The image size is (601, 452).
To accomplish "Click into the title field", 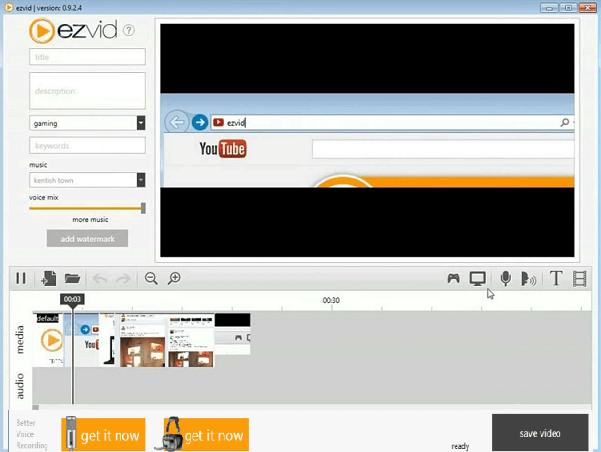I will [x=87, y=57].
